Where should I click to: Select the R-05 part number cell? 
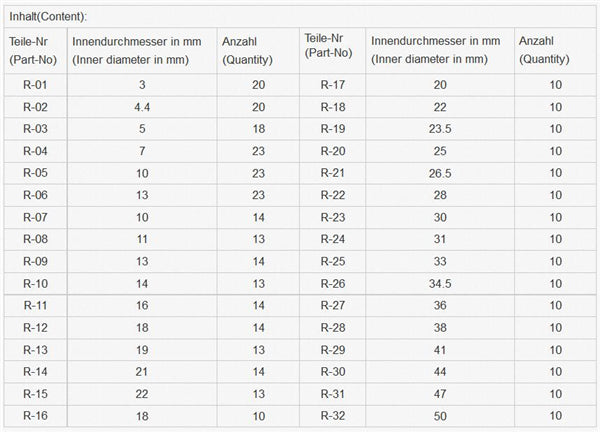(35, 173)
